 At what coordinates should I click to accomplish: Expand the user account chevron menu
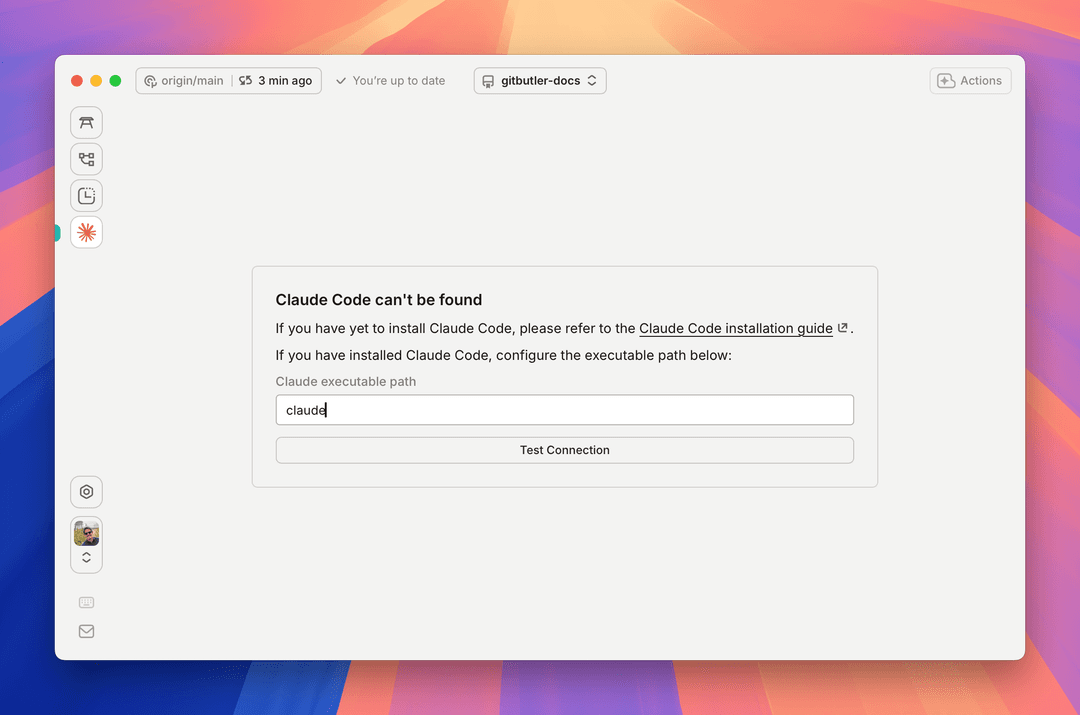86,558
